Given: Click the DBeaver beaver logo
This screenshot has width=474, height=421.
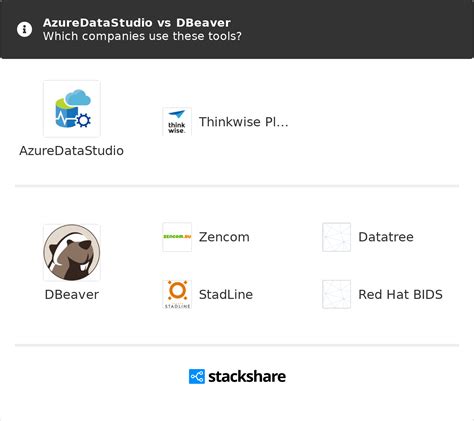Looking at the screenshot, I should tap(72, 252).
